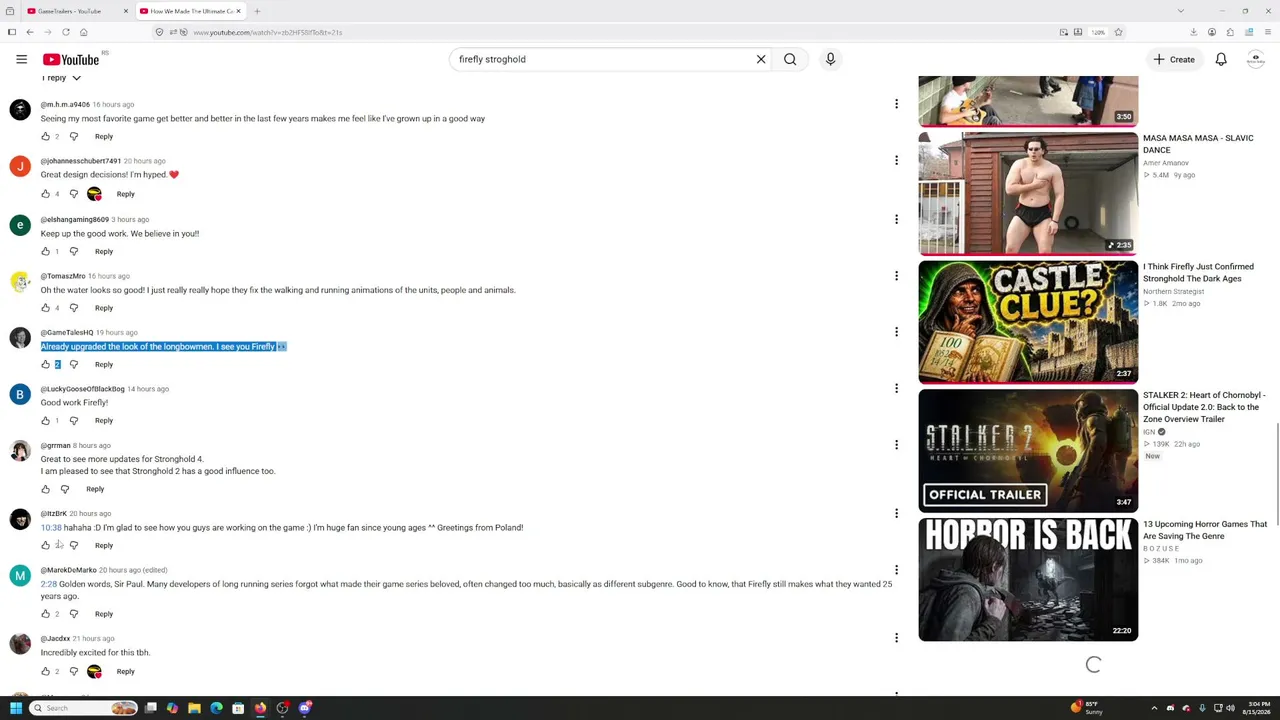Start voice search with the microphone

coord(830,59)
